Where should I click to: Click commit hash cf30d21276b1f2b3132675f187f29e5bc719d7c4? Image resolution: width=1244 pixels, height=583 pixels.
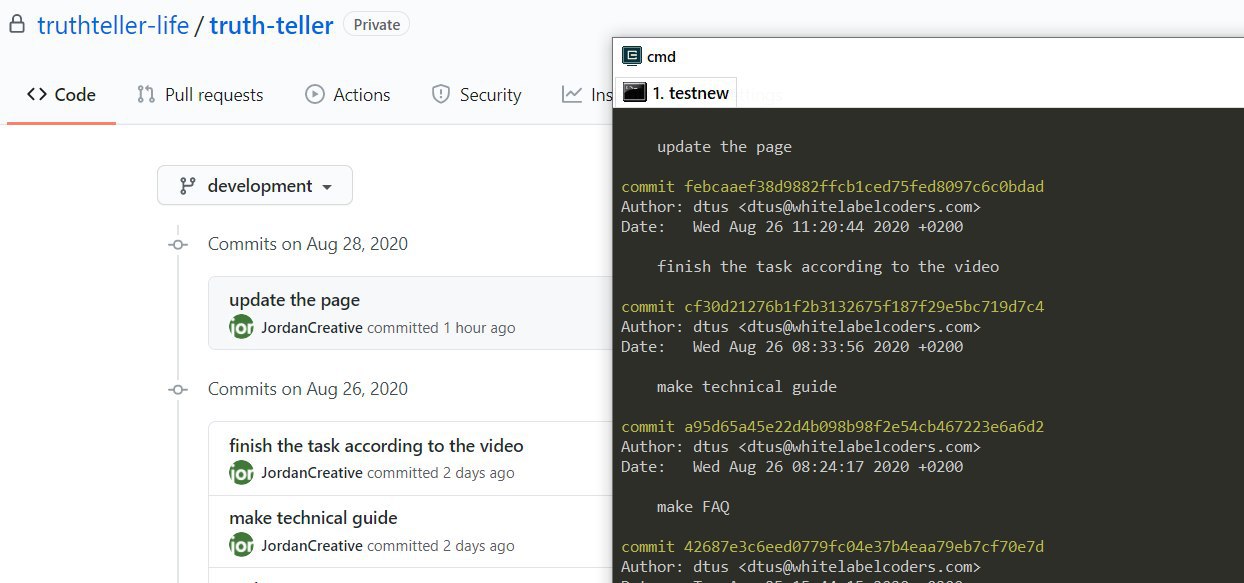point(864,307)
